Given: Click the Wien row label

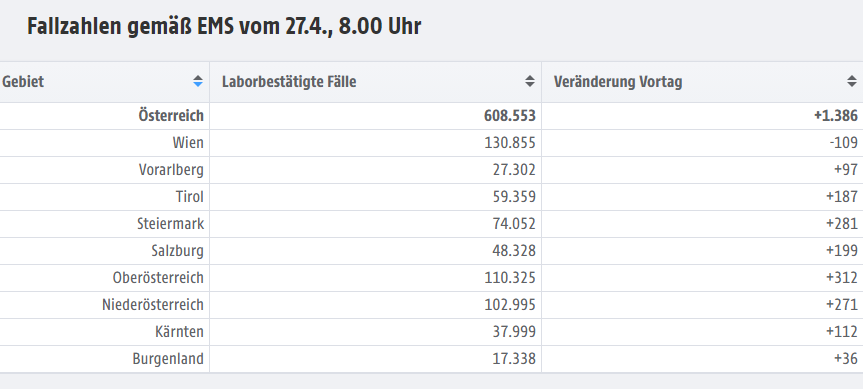Looking at the screenshot, I should tap(188, 143).
